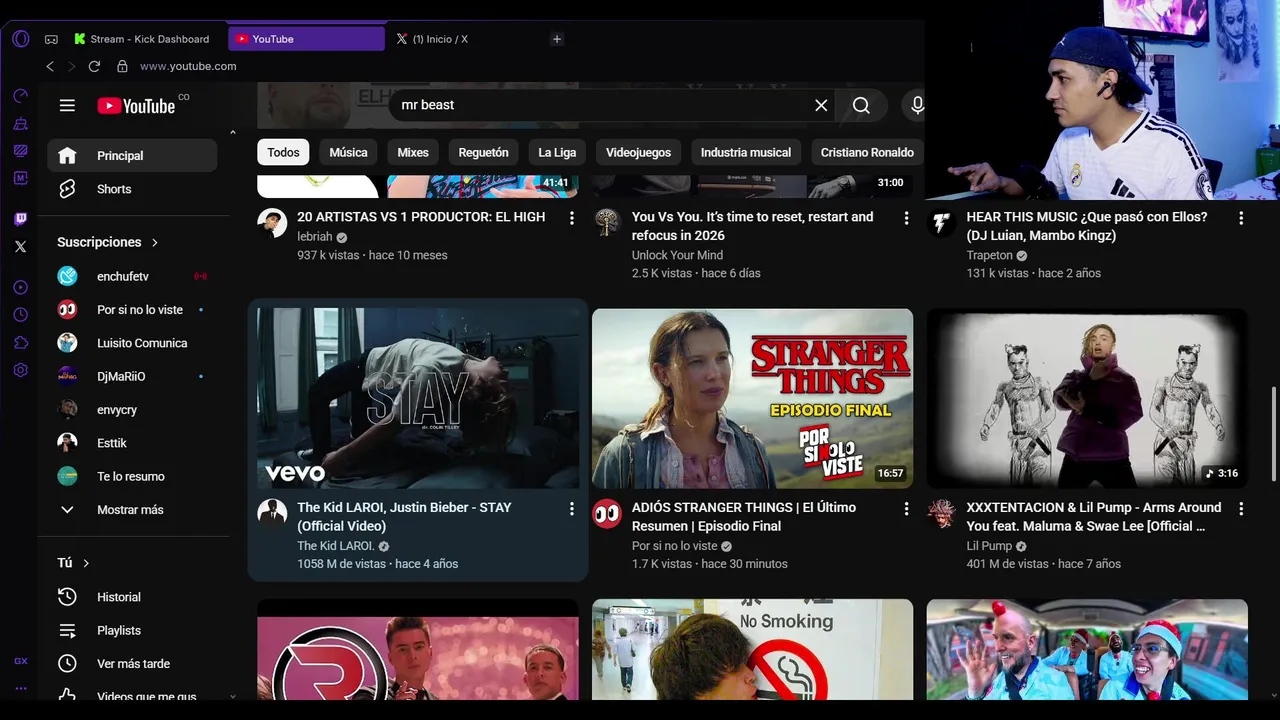This screenshot has width=1280, height=720.
Task: Switch to Stream - Kick Dashboard tab
Action: pyautogui.click(x=142, y=39)
